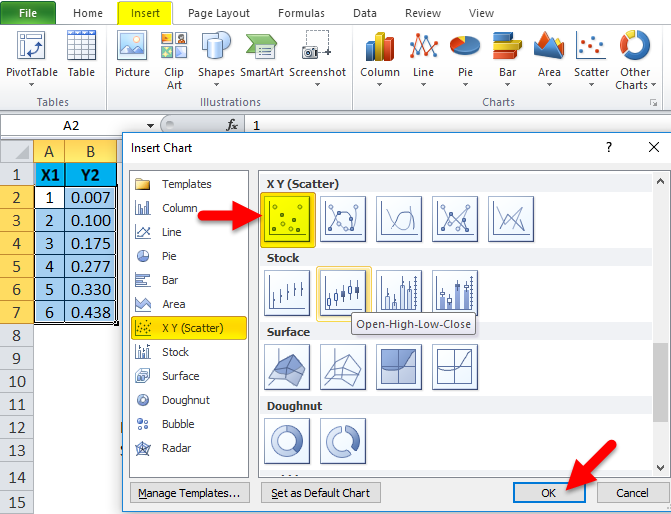Image resolution: width=671 pixels, height=514 pixels.
Task: Select Open-High-Low-Close stock chart thumbnail
Action: 343,293
